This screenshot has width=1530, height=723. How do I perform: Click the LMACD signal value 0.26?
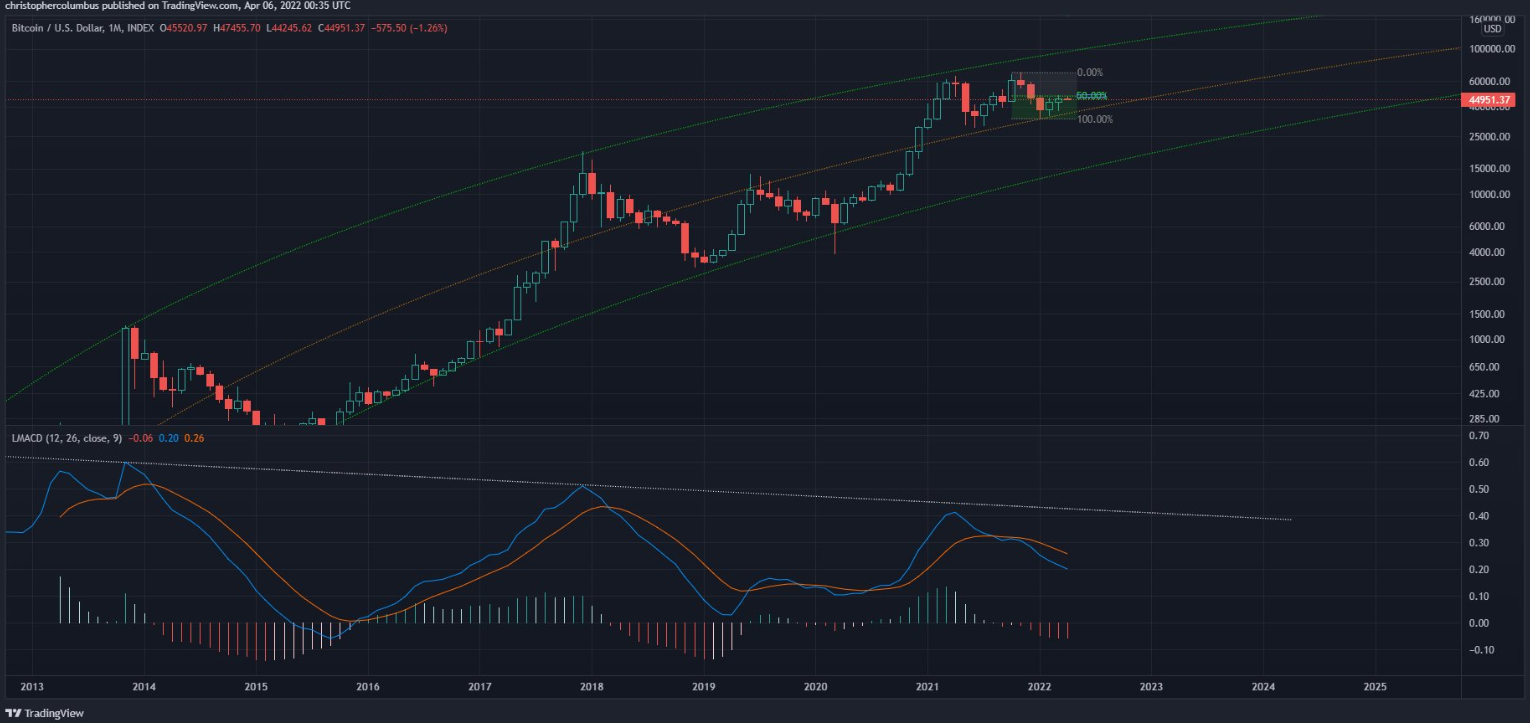coord(193,438)
